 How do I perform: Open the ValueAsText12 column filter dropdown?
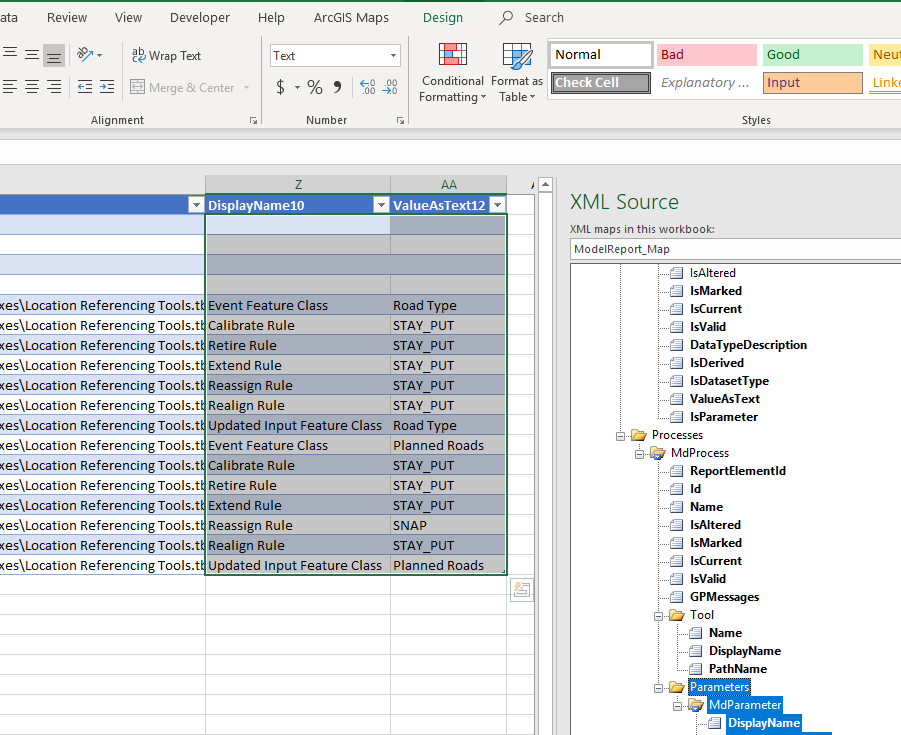point(497,205)
